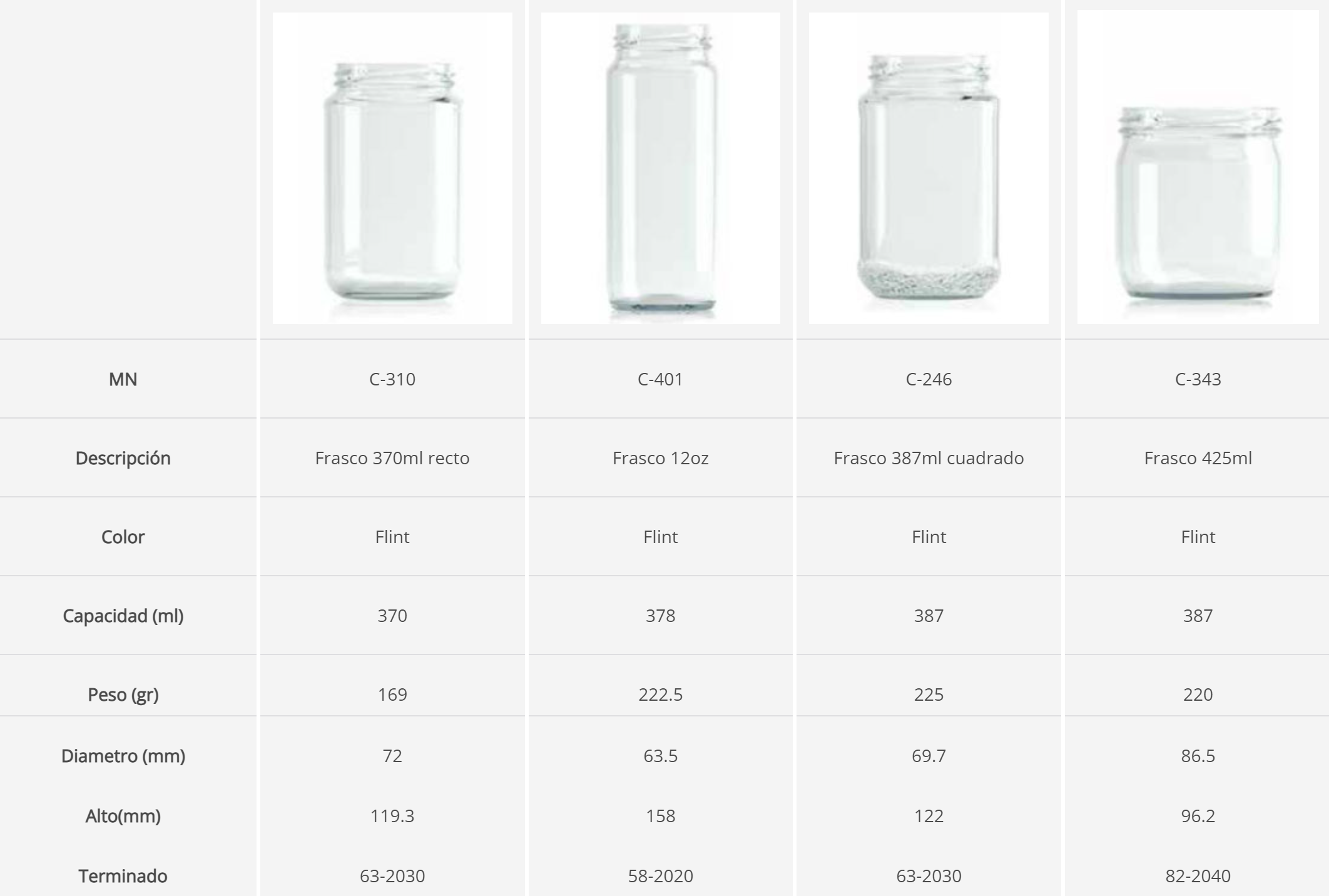
Task: Click the 58-2020 finish value
Action: 660,876
